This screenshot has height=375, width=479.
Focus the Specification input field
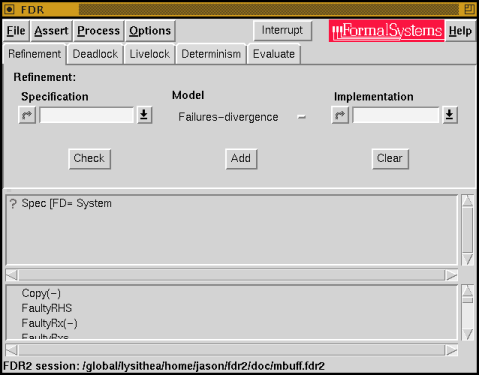[x=87, y=115]
